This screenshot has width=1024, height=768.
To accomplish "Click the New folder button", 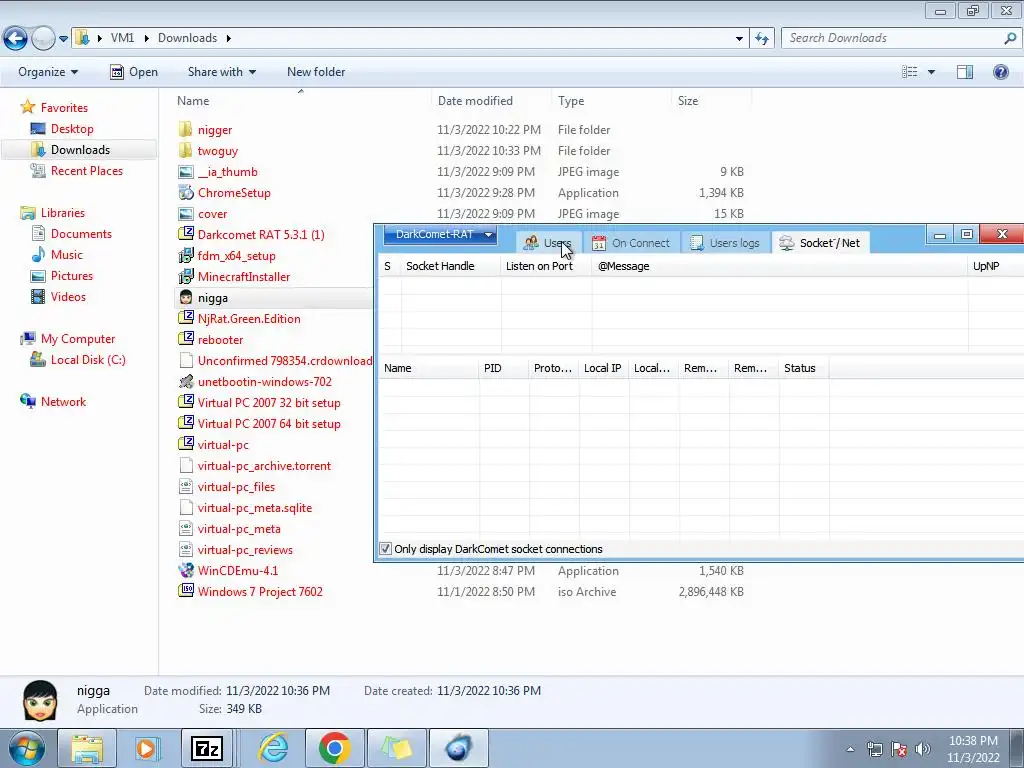I will coord(316,72).
